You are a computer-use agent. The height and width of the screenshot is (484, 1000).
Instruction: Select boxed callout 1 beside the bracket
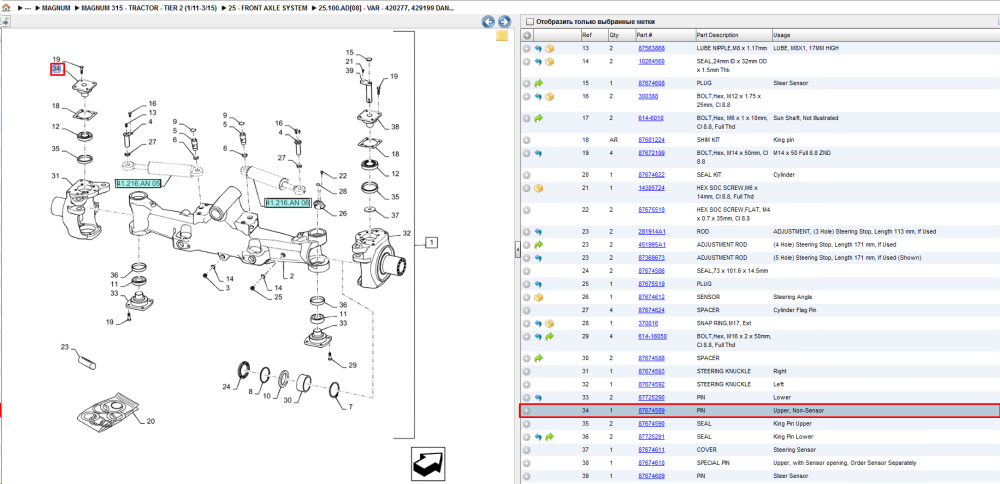432,242
